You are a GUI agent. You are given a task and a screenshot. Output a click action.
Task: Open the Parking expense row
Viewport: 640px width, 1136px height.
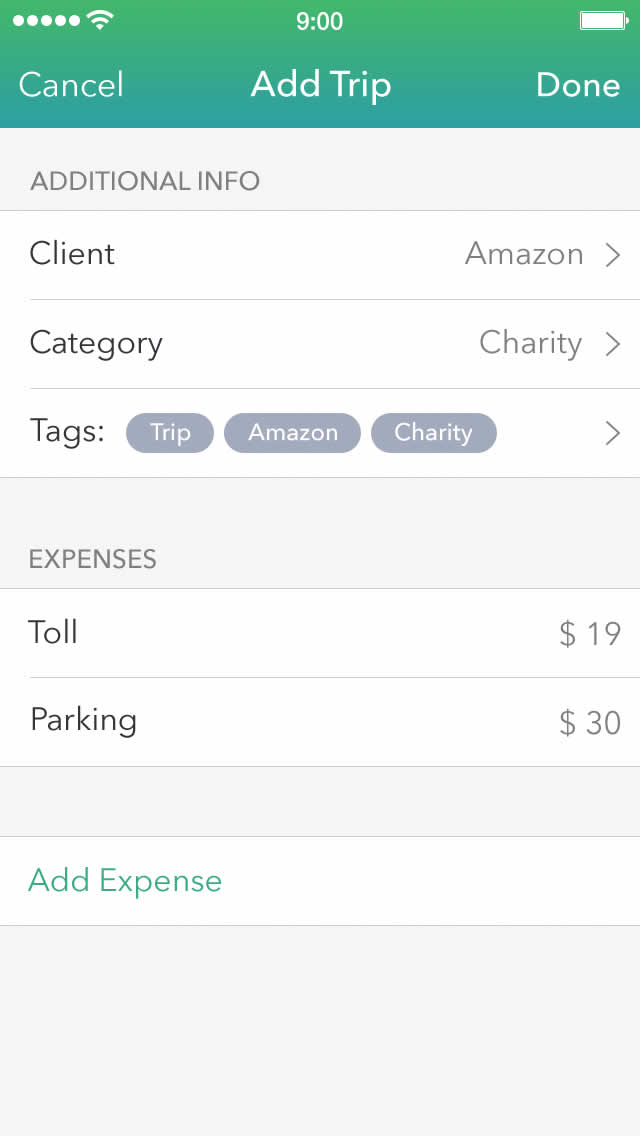pos(83,721)
